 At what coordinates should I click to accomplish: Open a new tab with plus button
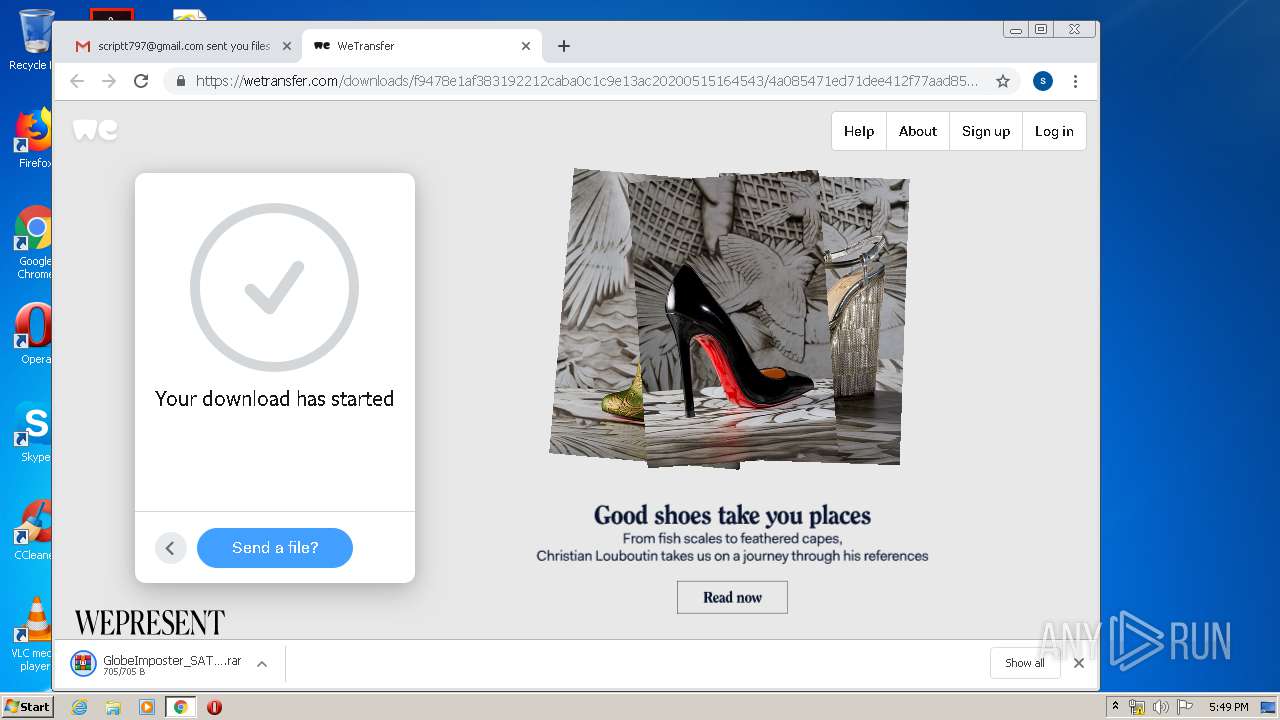coord(564,46)
